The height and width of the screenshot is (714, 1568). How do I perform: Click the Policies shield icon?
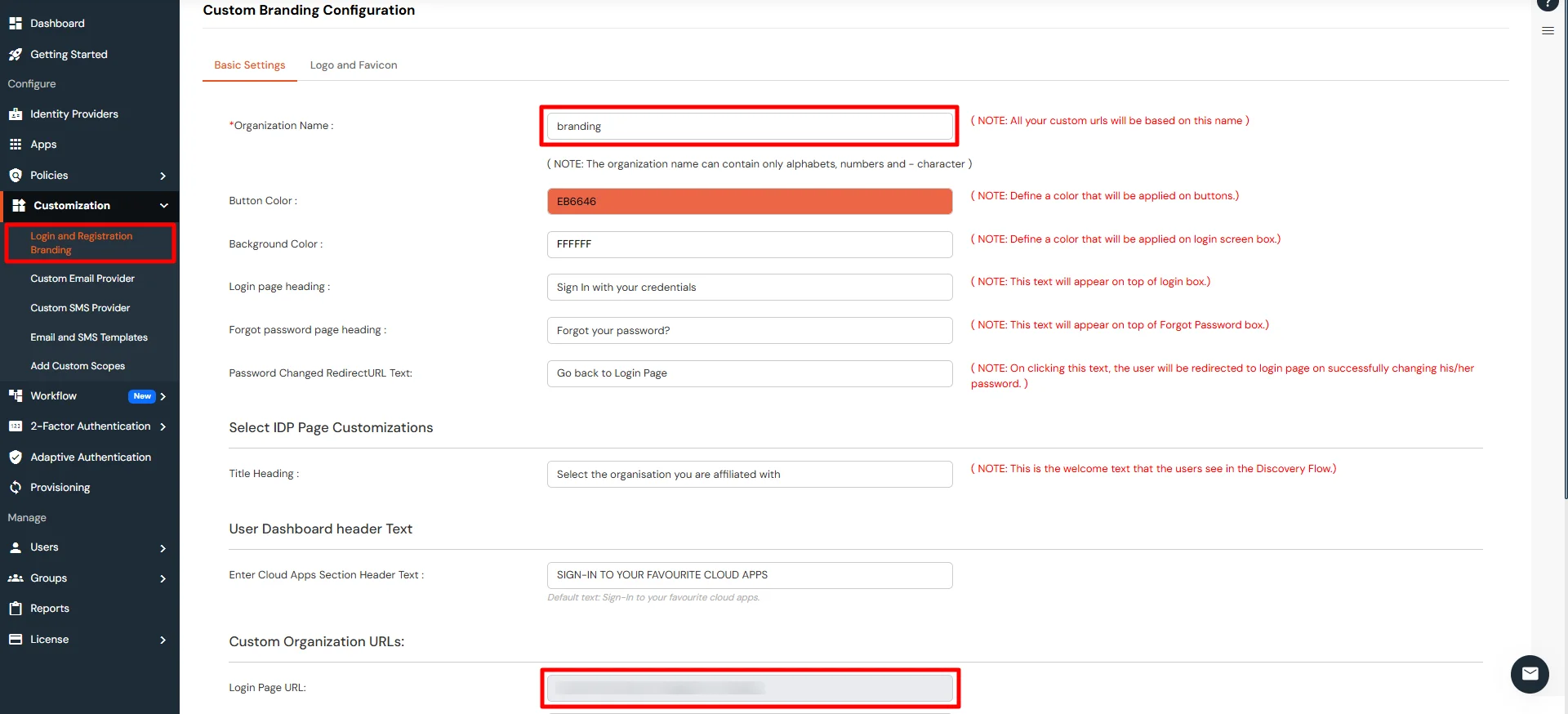point(16,176)
